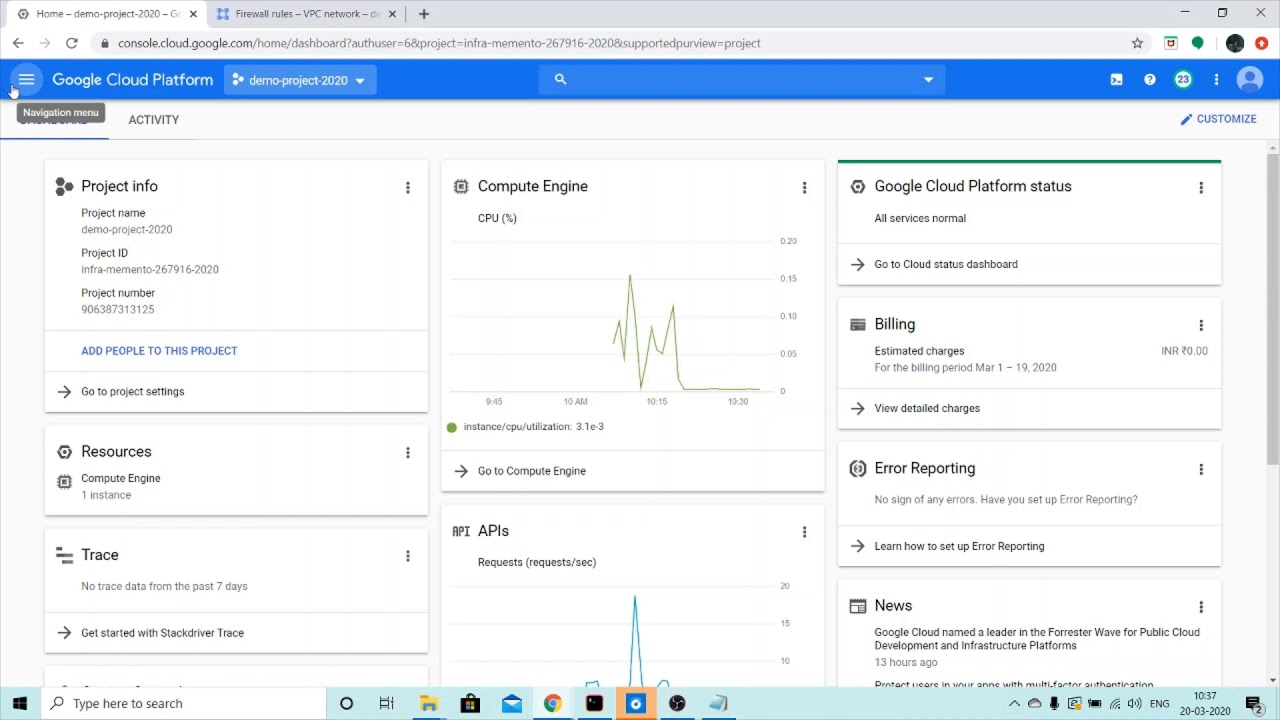Image resolution: width=1280 pixels, height=720 pixels.
Task: Click the Google Cloud Platform logo
Action: point(132,80)
